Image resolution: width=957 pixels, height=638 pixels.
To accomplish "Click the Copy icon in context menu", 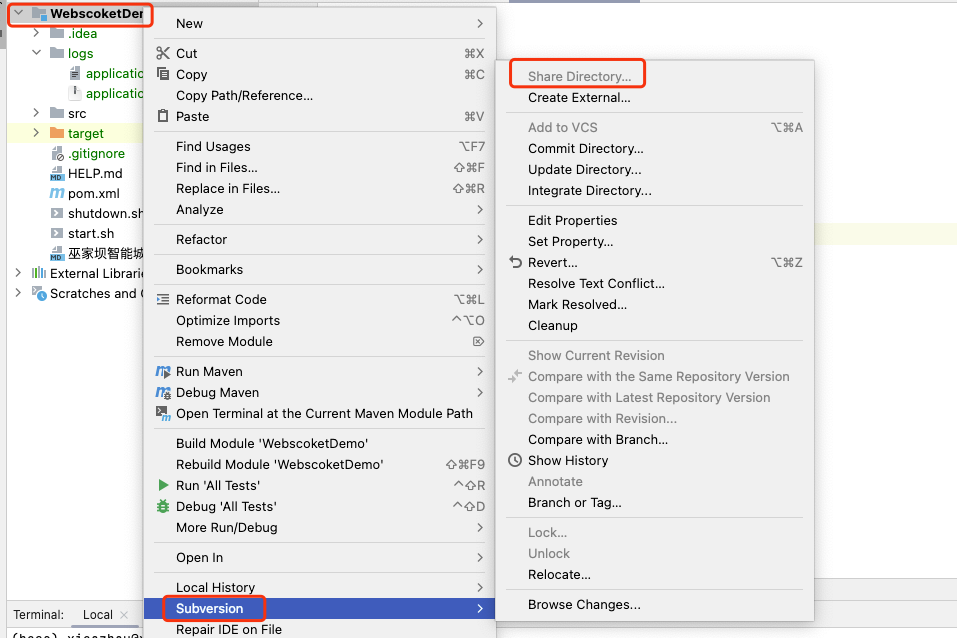I will [162, 74].
